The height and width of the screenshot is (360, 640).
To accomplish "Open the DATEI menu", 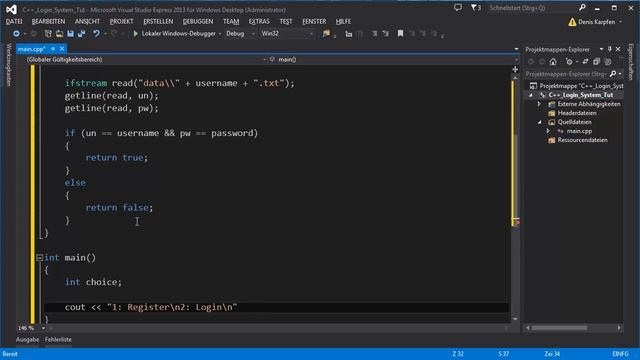I will tap(14, 22).
